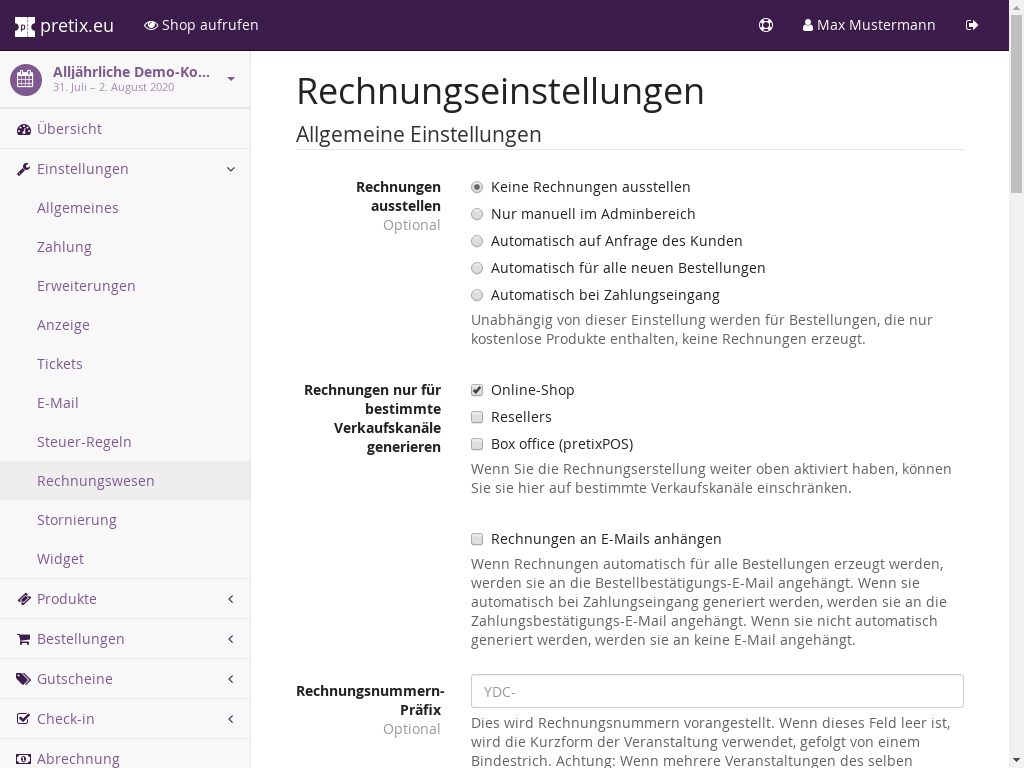This screenshot has height=768, width=1024.
Task: Select 'Automatisch bei Zahlungseingang' radio option
Action: pyautogui.click(x=477, y=295)
